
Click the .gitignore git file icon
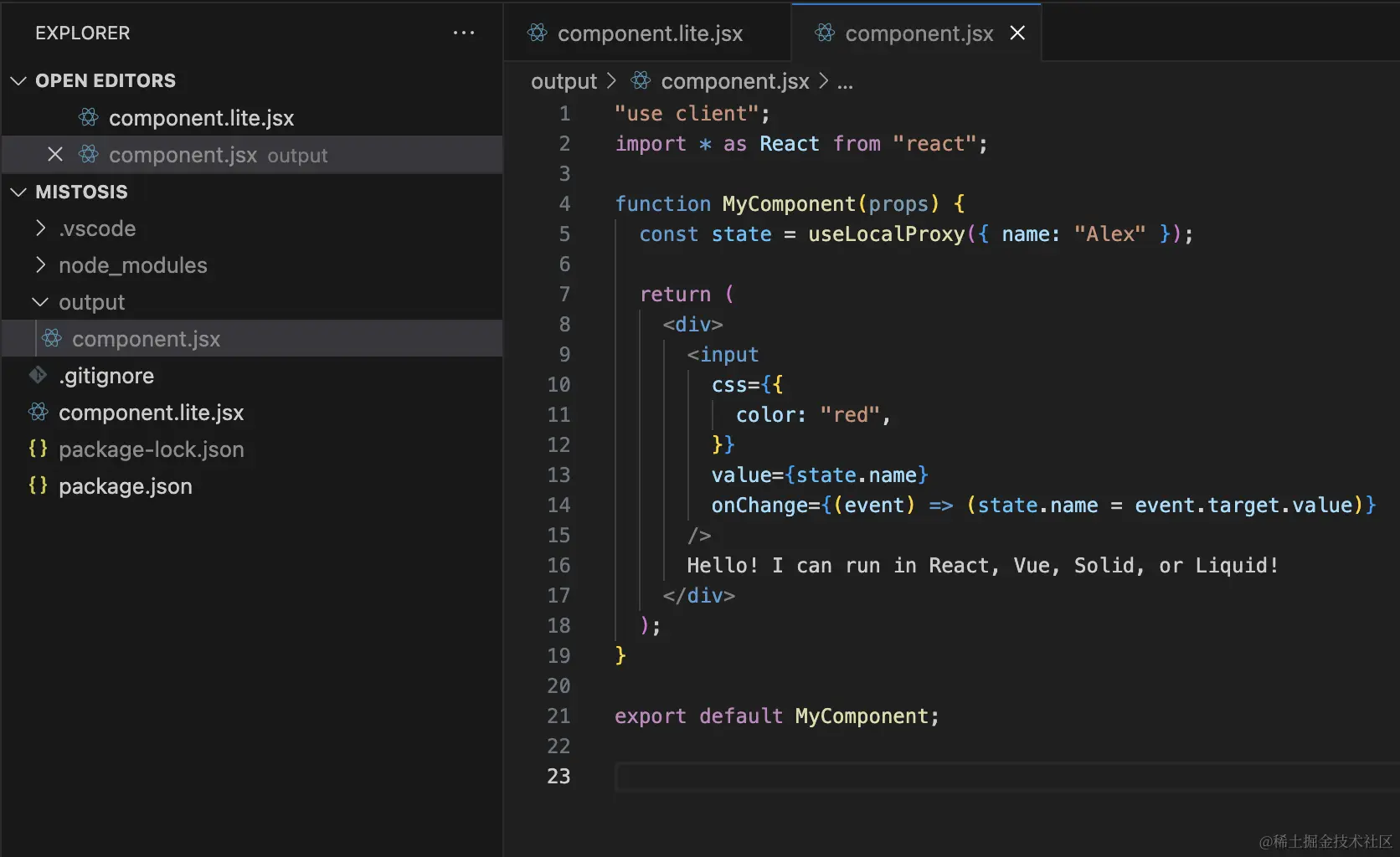click(x=39, y=375)
